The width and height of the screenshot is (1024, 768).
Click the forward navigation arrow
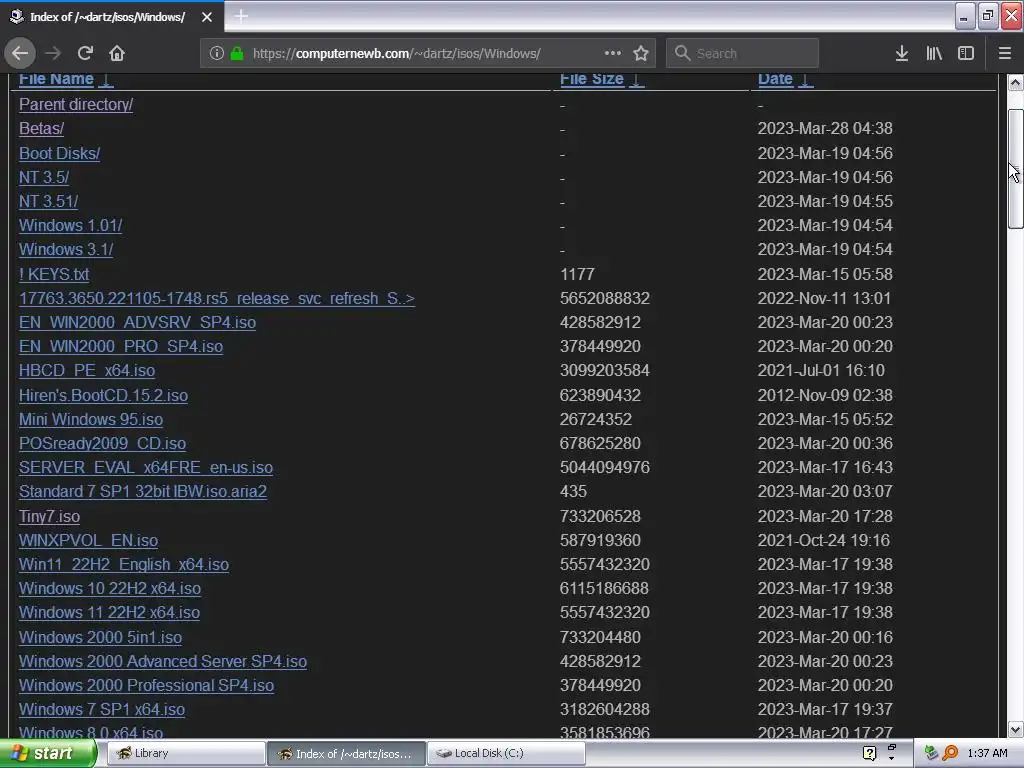[x=53, y=54]
